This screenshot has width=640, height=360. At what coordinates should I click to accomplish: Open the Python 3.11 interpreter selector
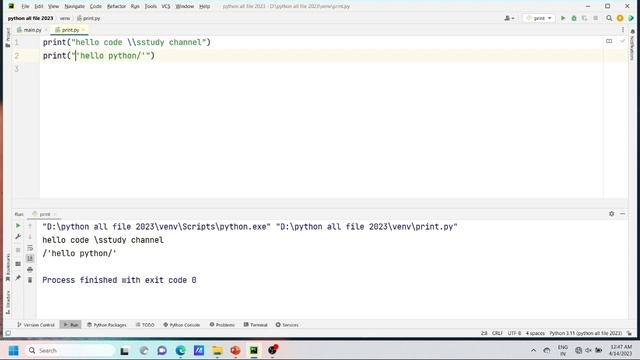pos(585,333)
